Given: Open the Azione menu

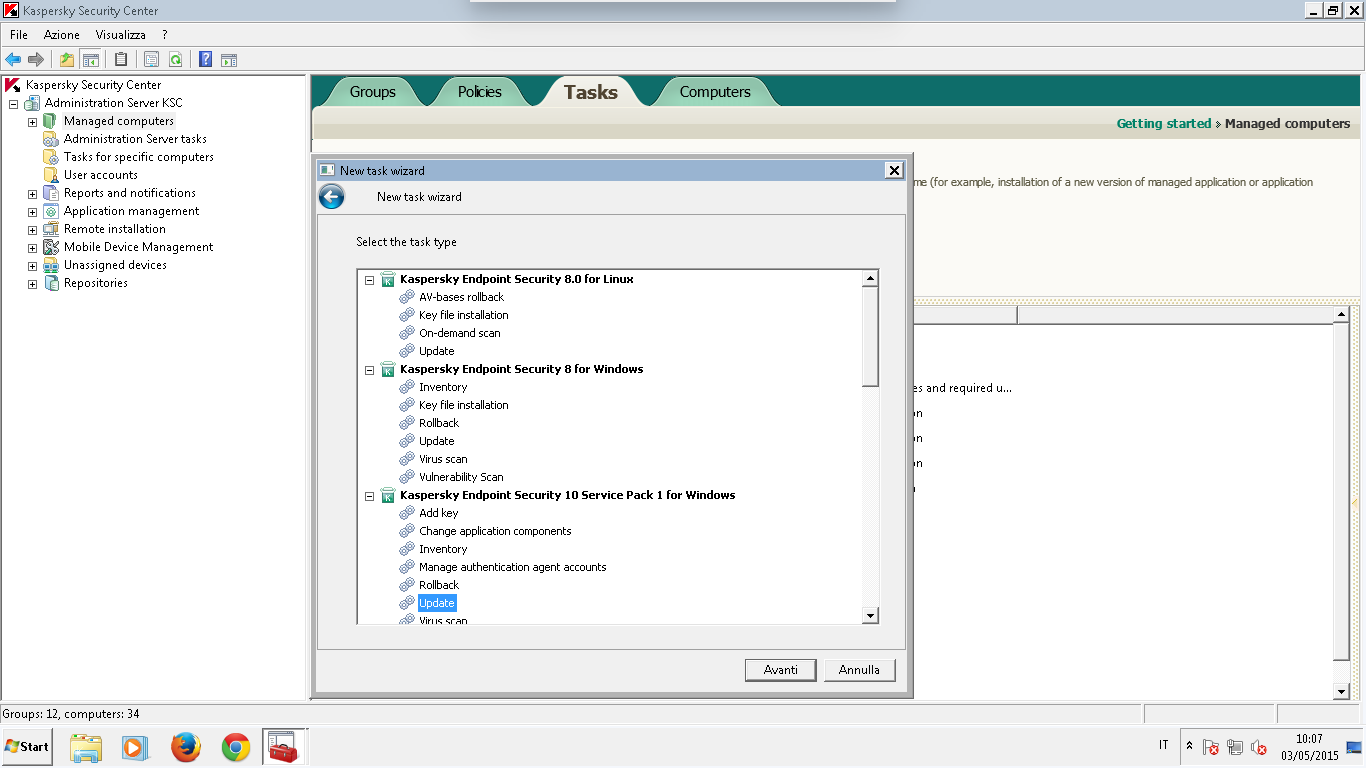Looking at the screenshot, I should coord(61,34).
